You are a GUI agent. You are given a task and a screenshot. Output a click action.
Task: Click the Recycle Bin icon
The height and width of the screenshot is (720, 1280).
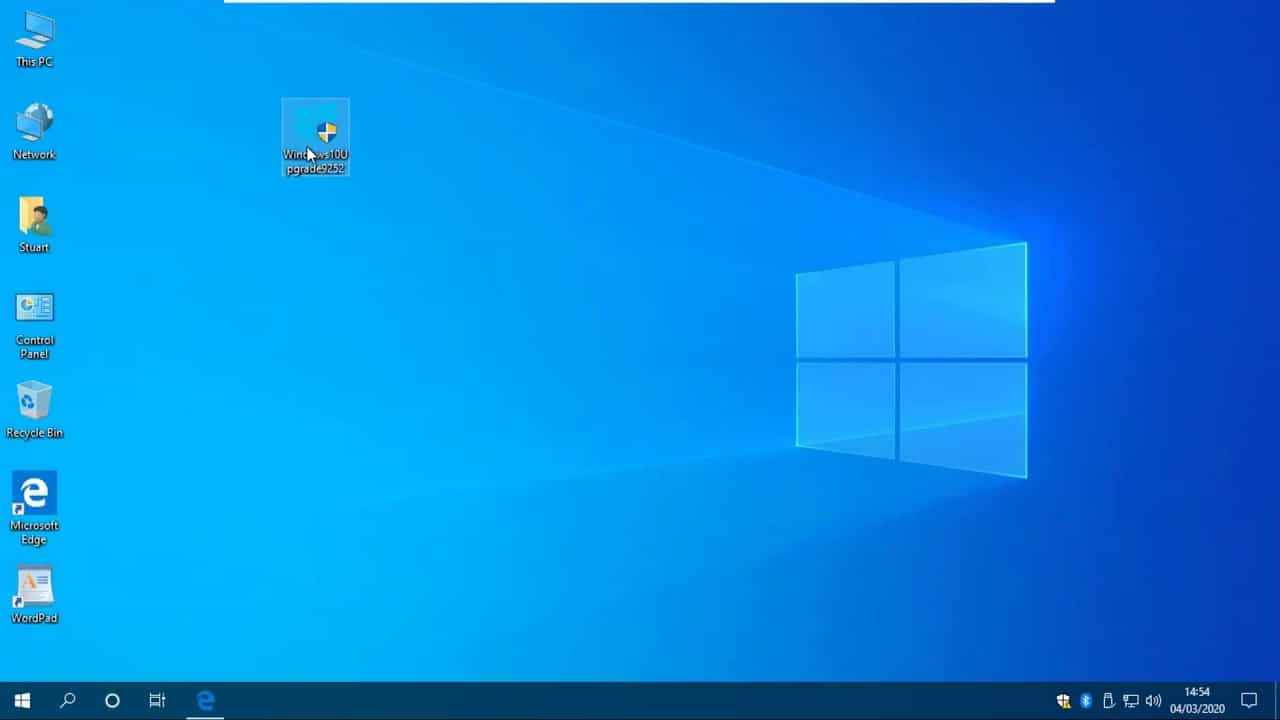coord(34,410)
